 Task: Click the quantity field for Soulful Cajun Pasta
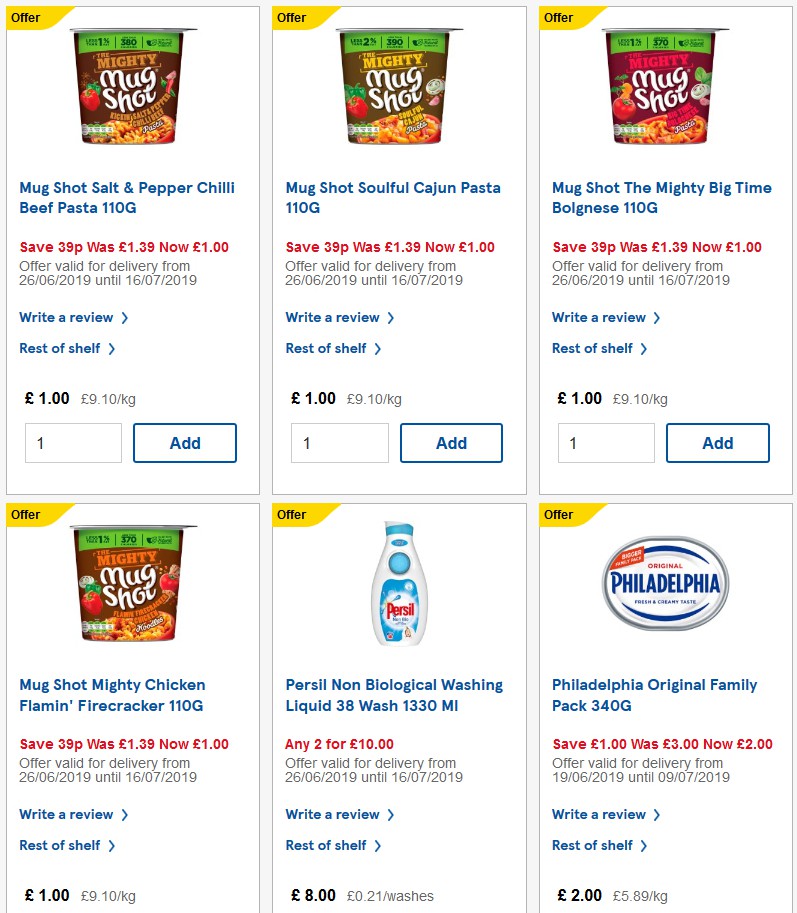click(339, 443)
